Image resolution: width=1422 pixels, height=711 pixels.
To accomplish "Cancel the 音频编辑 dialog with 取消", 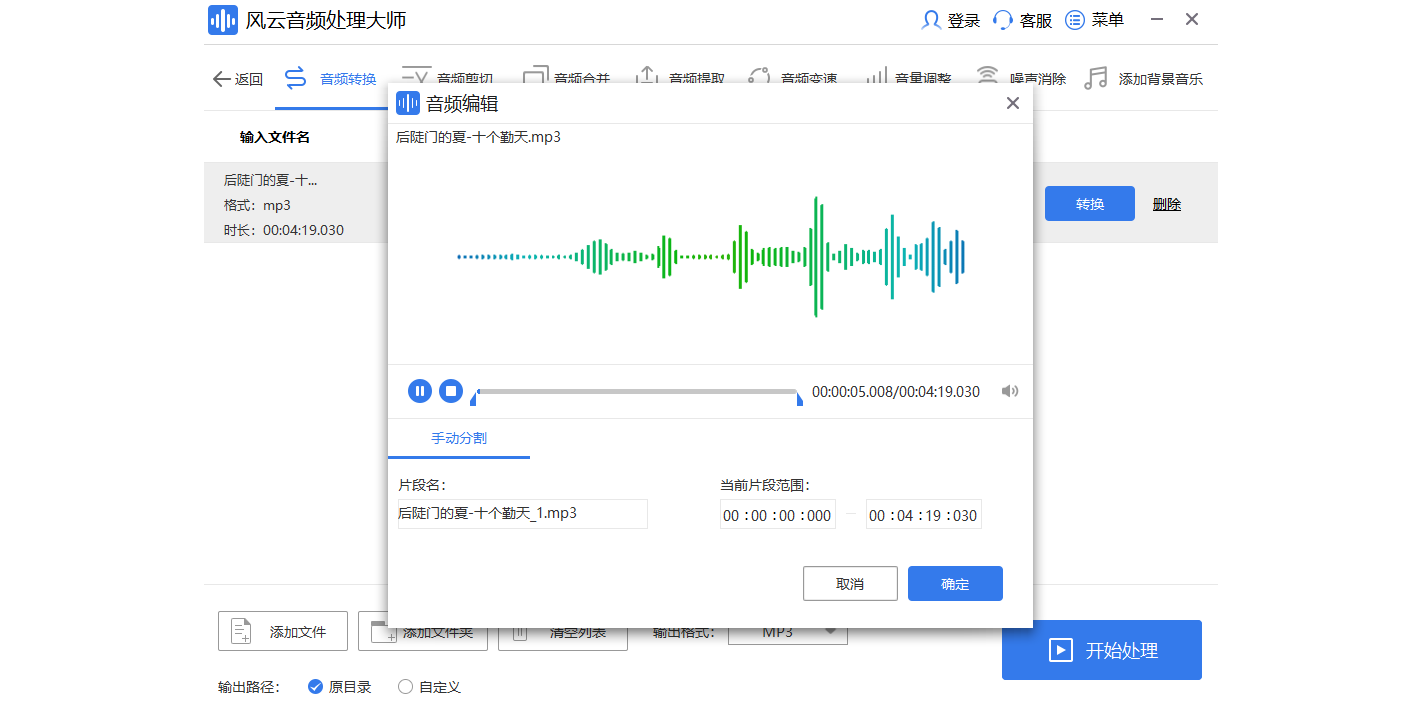I will [x=850, y=584].
